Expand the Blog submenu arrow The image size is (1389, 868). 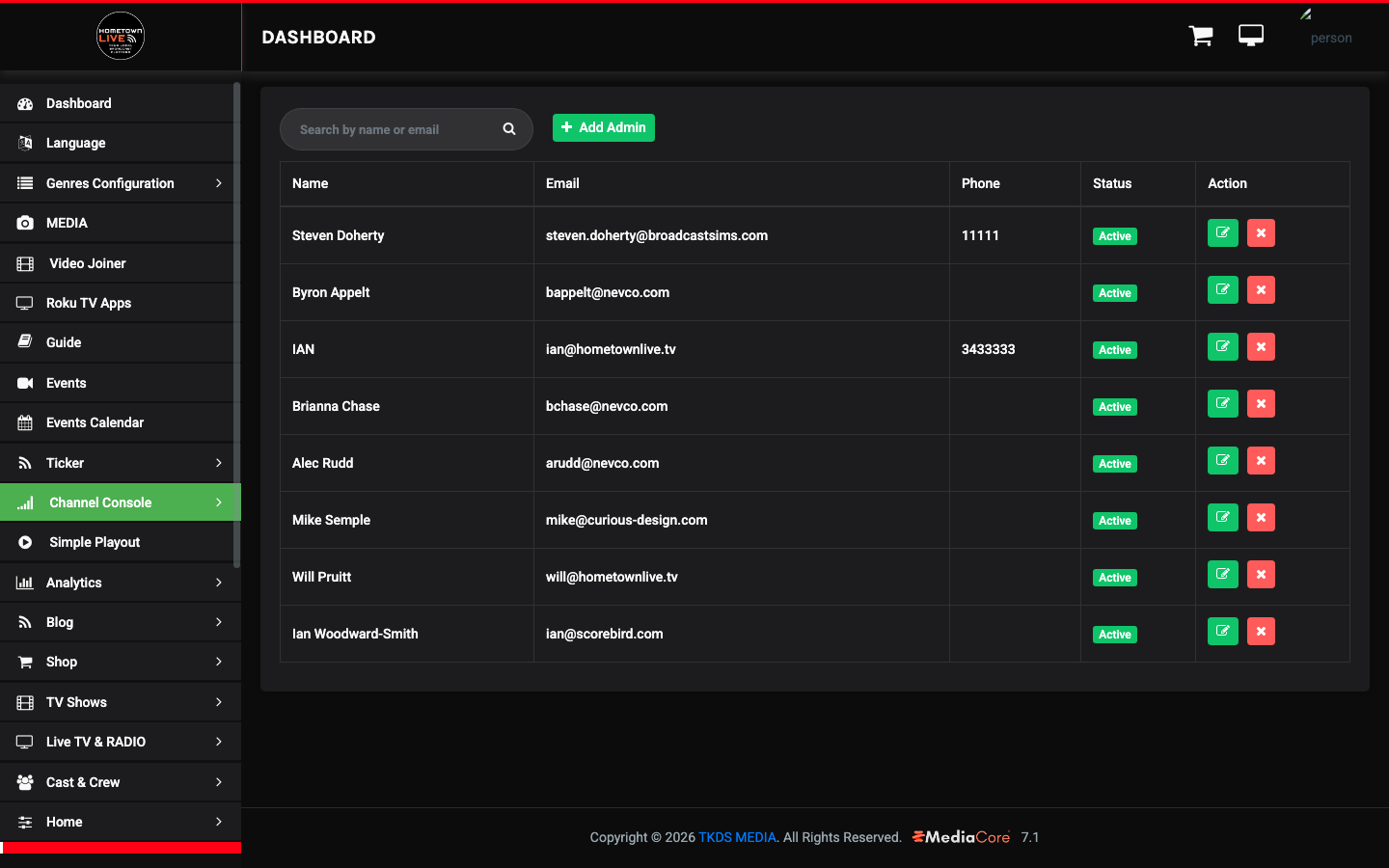[219, 622]
